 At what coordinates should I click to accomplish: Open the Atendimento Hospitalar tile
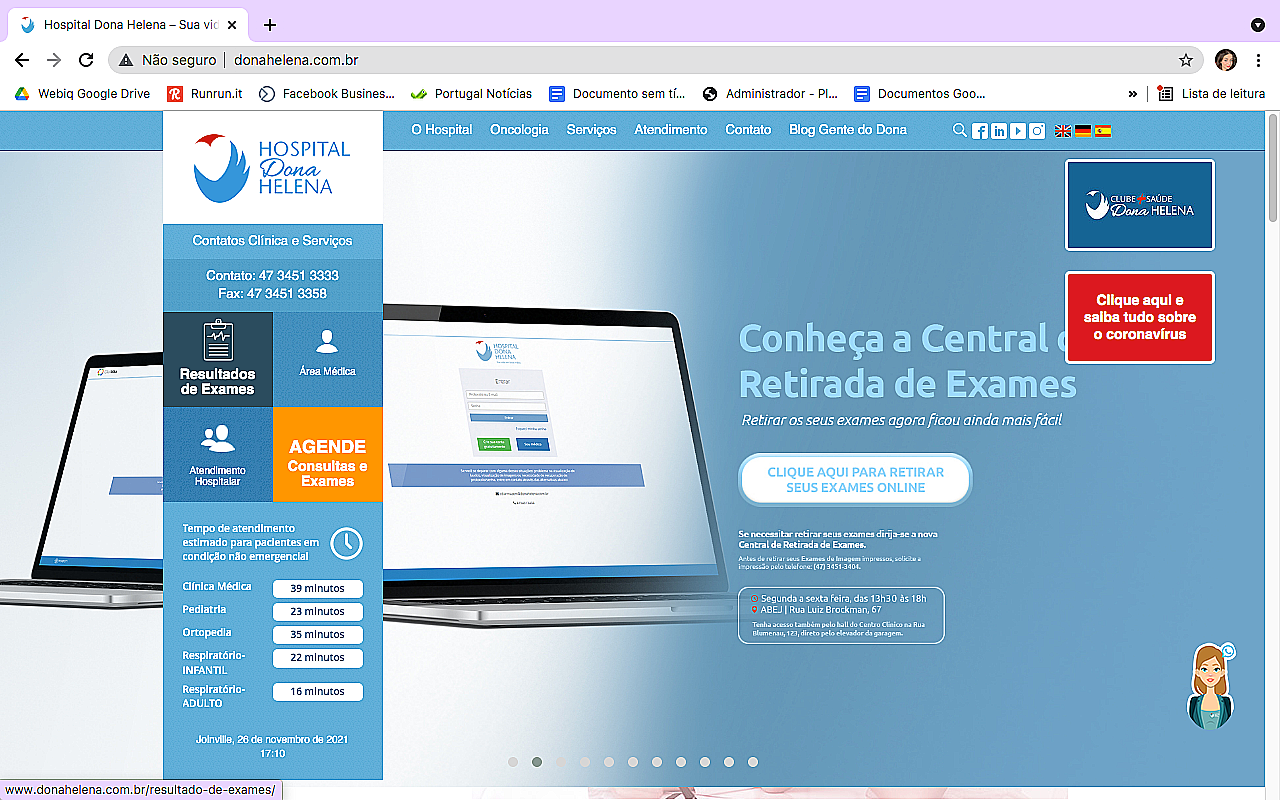pyautogui.click(x=218, y=454)
